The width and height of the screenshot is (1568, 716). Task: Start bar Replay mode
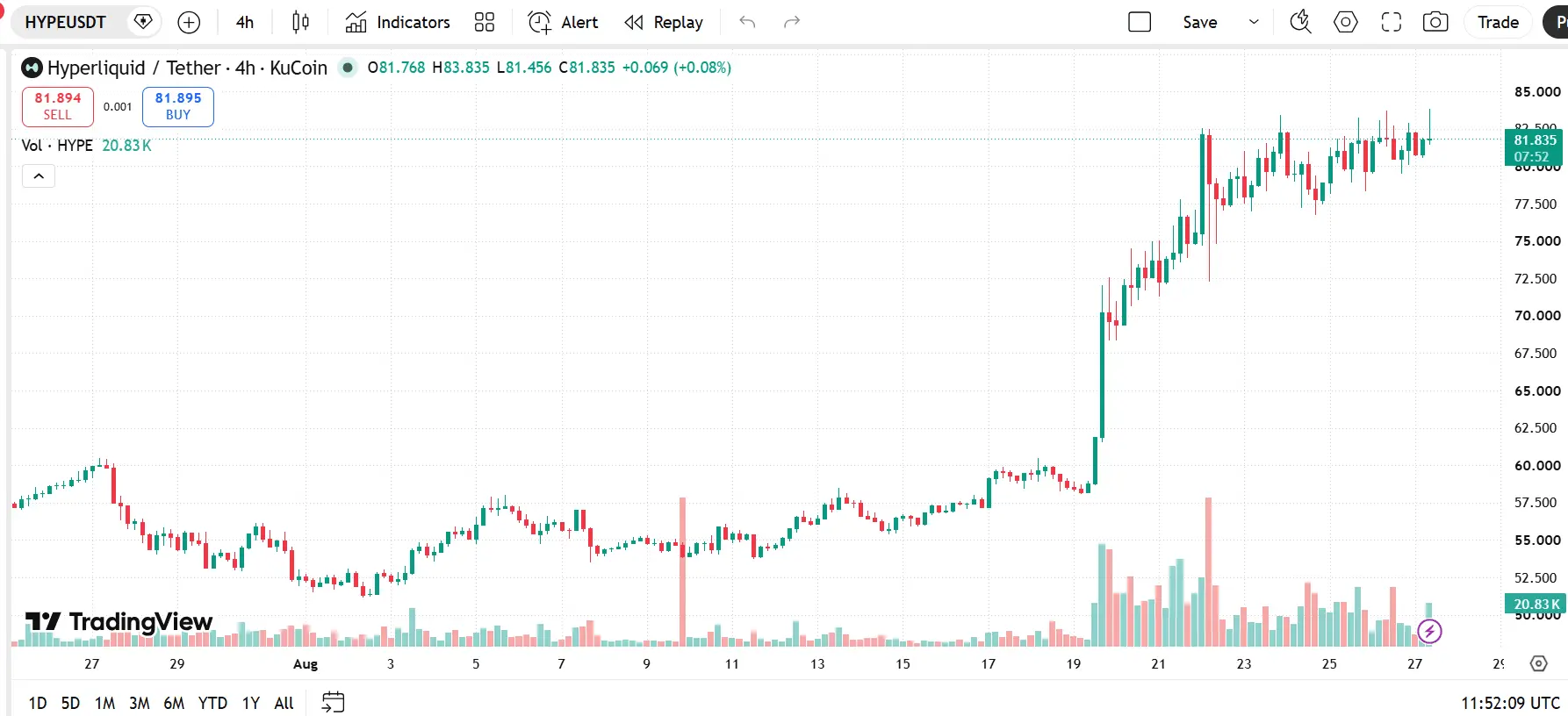[664, 22]
